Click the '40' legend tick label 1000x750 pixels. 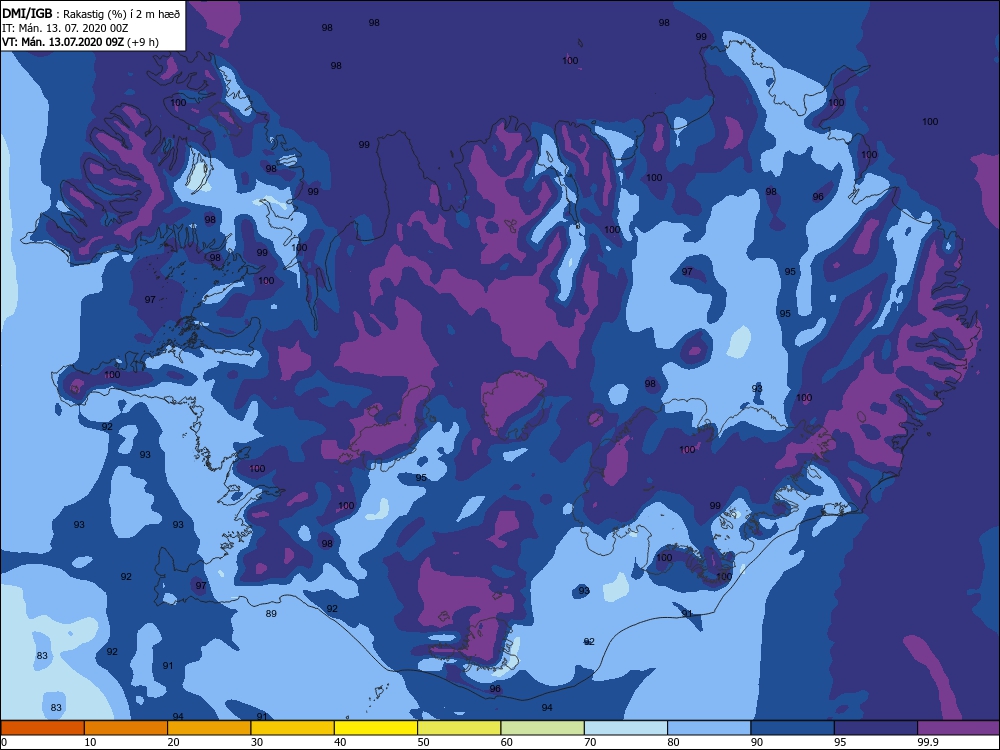pyautogui.click(x=341, y=742)
